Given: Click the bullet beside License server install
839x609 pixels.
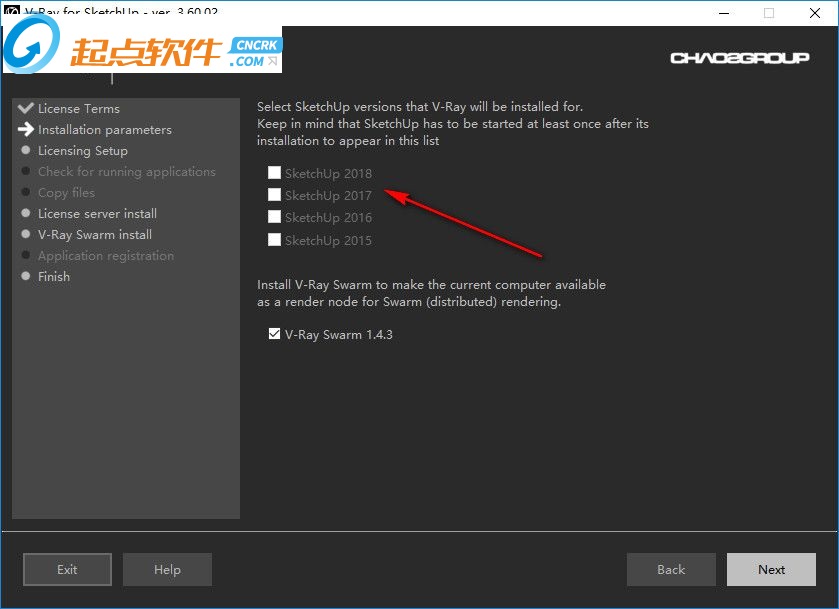Looking at the screenshot, I should pyautogui.click(x=26, y=213).
